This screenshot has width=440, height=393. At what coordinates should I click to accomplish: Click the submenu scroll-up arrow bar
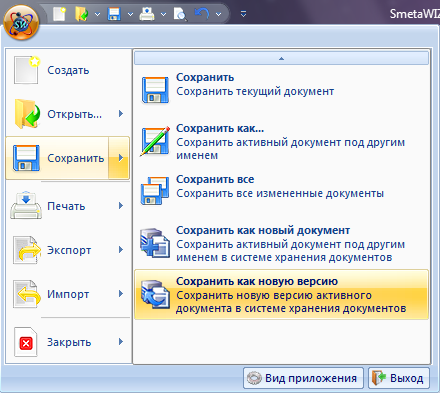click(281, 58)
